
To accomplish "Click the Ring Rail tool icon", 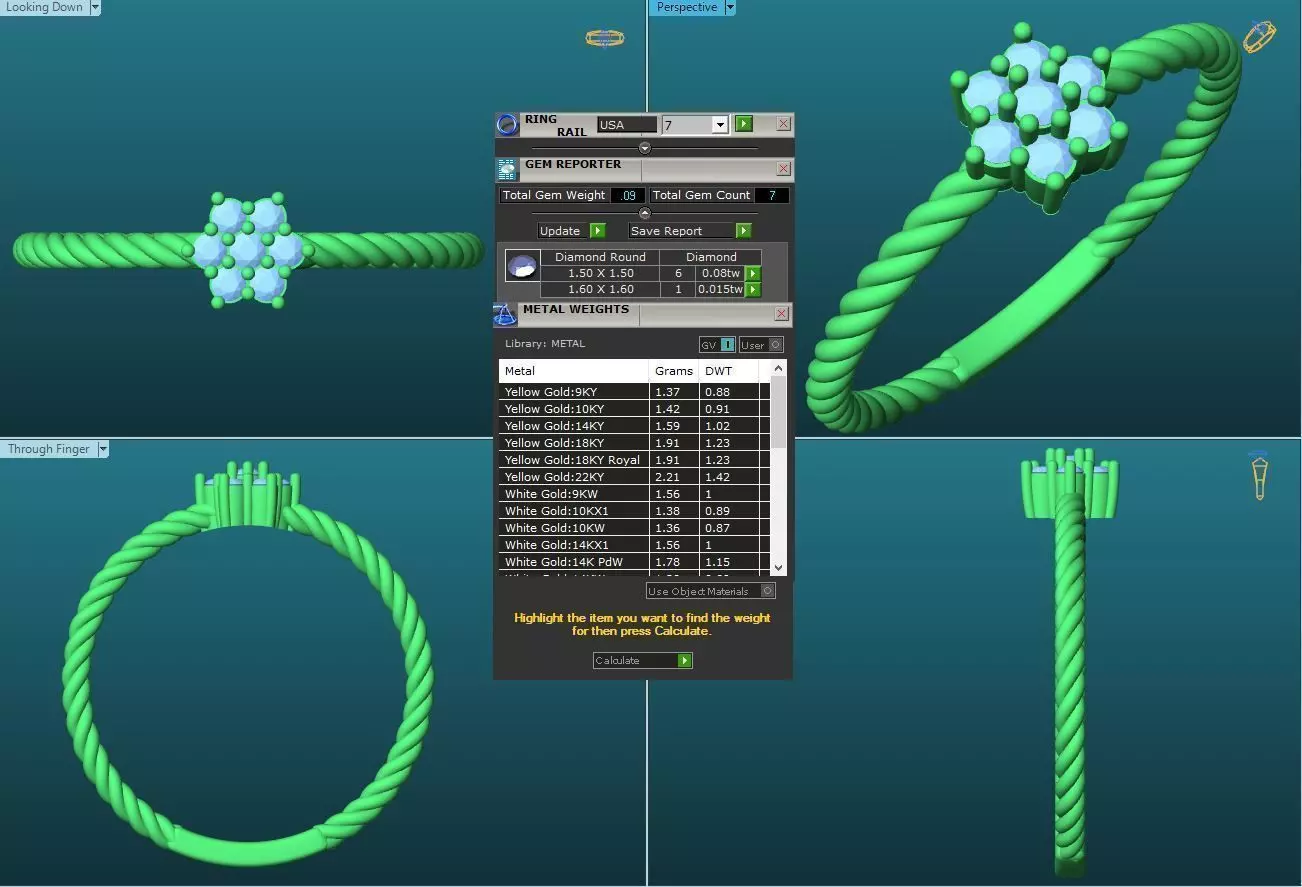I will (x=507, y=124).
